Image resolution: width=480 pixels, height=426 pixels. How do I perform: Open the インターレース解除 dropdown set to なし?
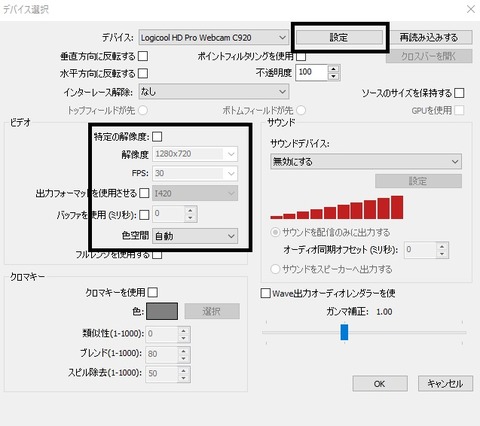point(214,91)
